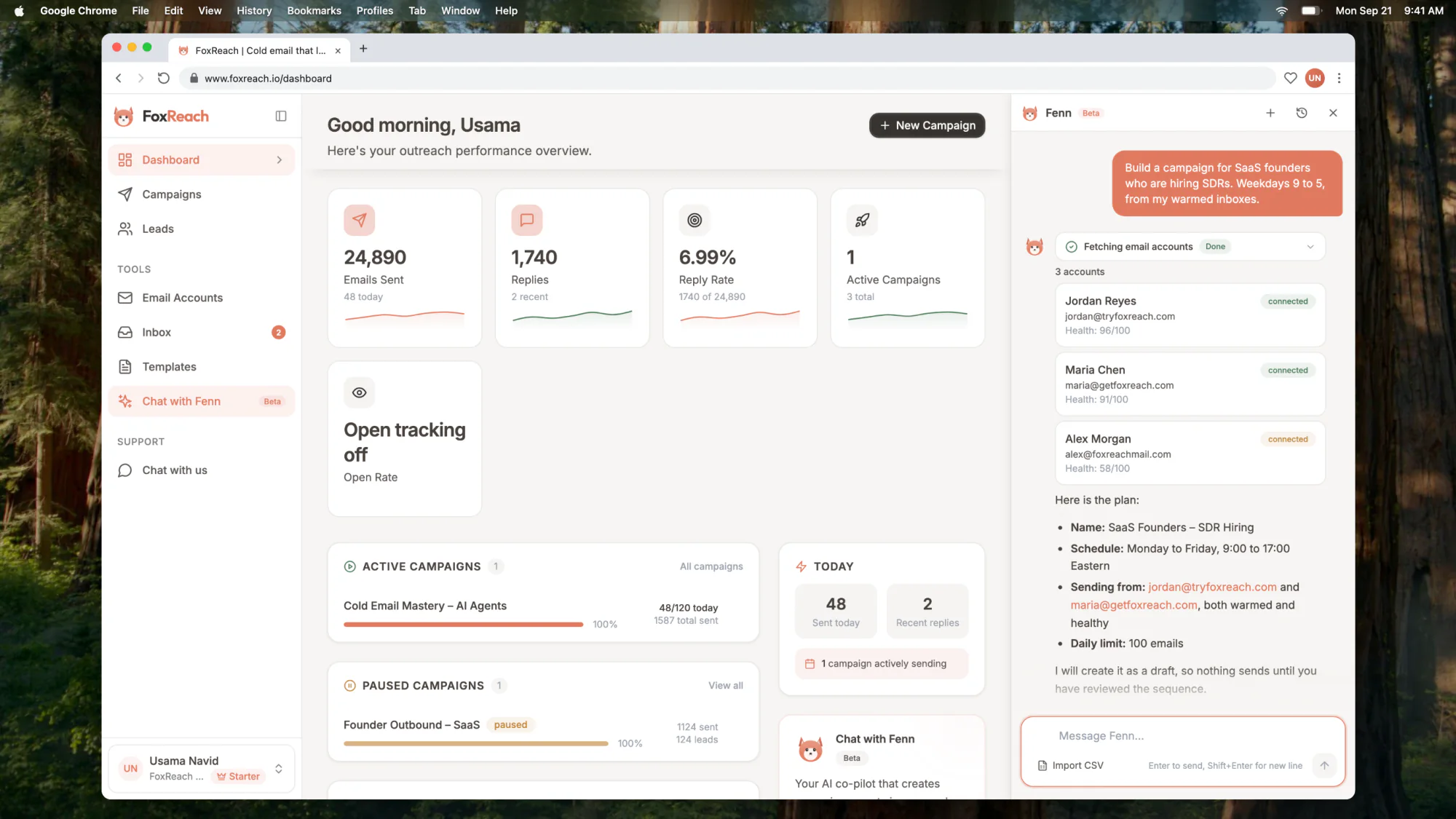The width and height of the screenshot is (1456, 819).
Task: Click the Email Accounts envelope icon
Action: 125,298
